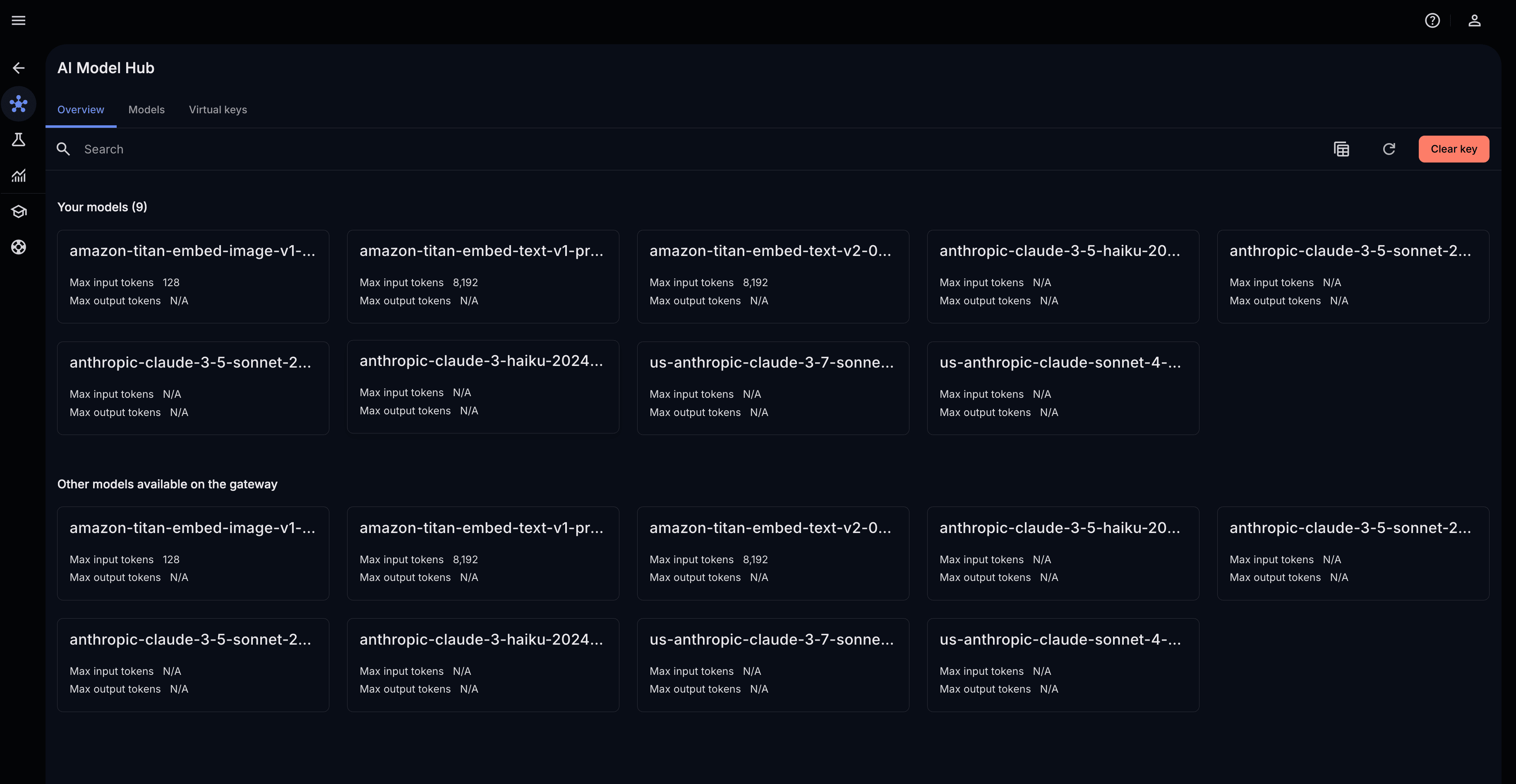The height and width of the screenshot is (784, 1516).
Task: Switch to the Overview tab
Action: (81, 110)
